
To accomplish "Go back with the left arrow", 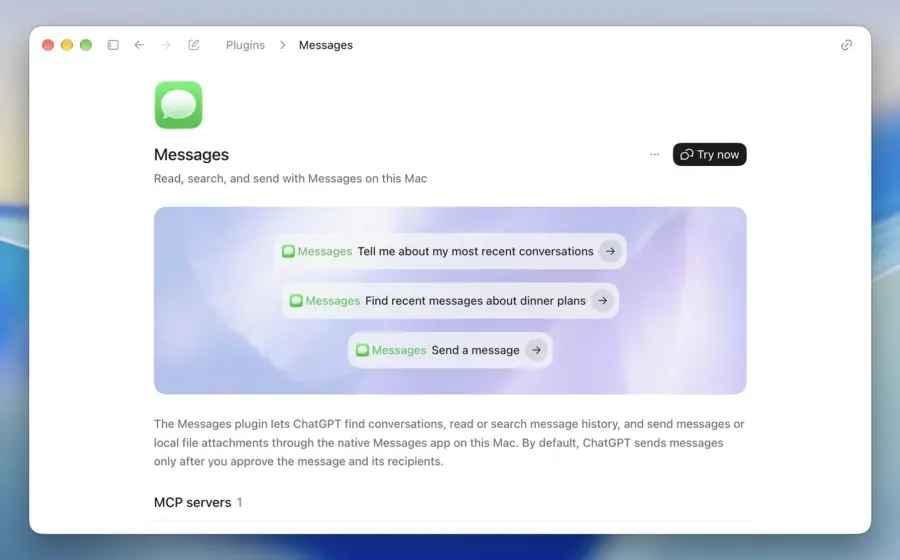I will [x=139, y=45].
